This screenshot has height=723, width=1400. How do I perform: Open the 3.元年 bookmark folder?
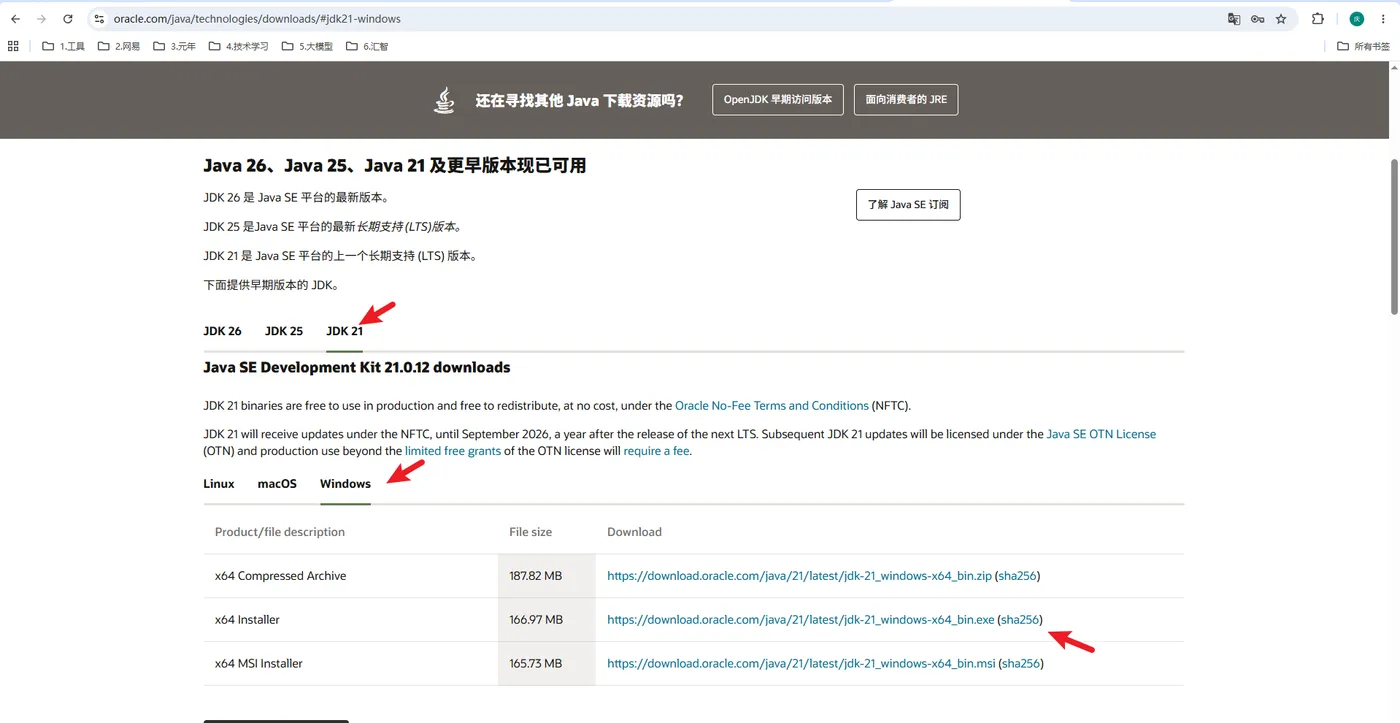pos(175,46)
